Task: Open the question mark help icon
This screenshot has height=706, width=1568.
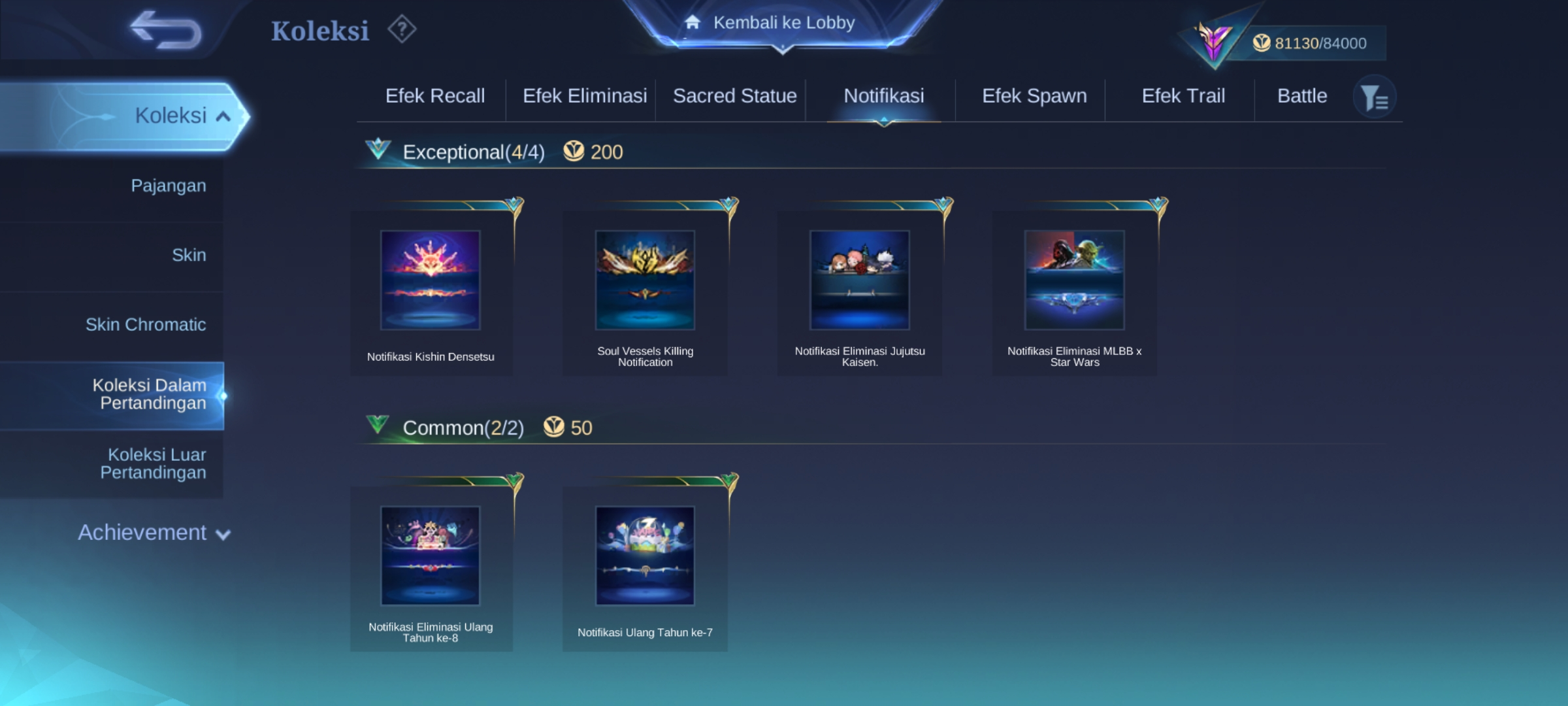Action: pos(402,29)
